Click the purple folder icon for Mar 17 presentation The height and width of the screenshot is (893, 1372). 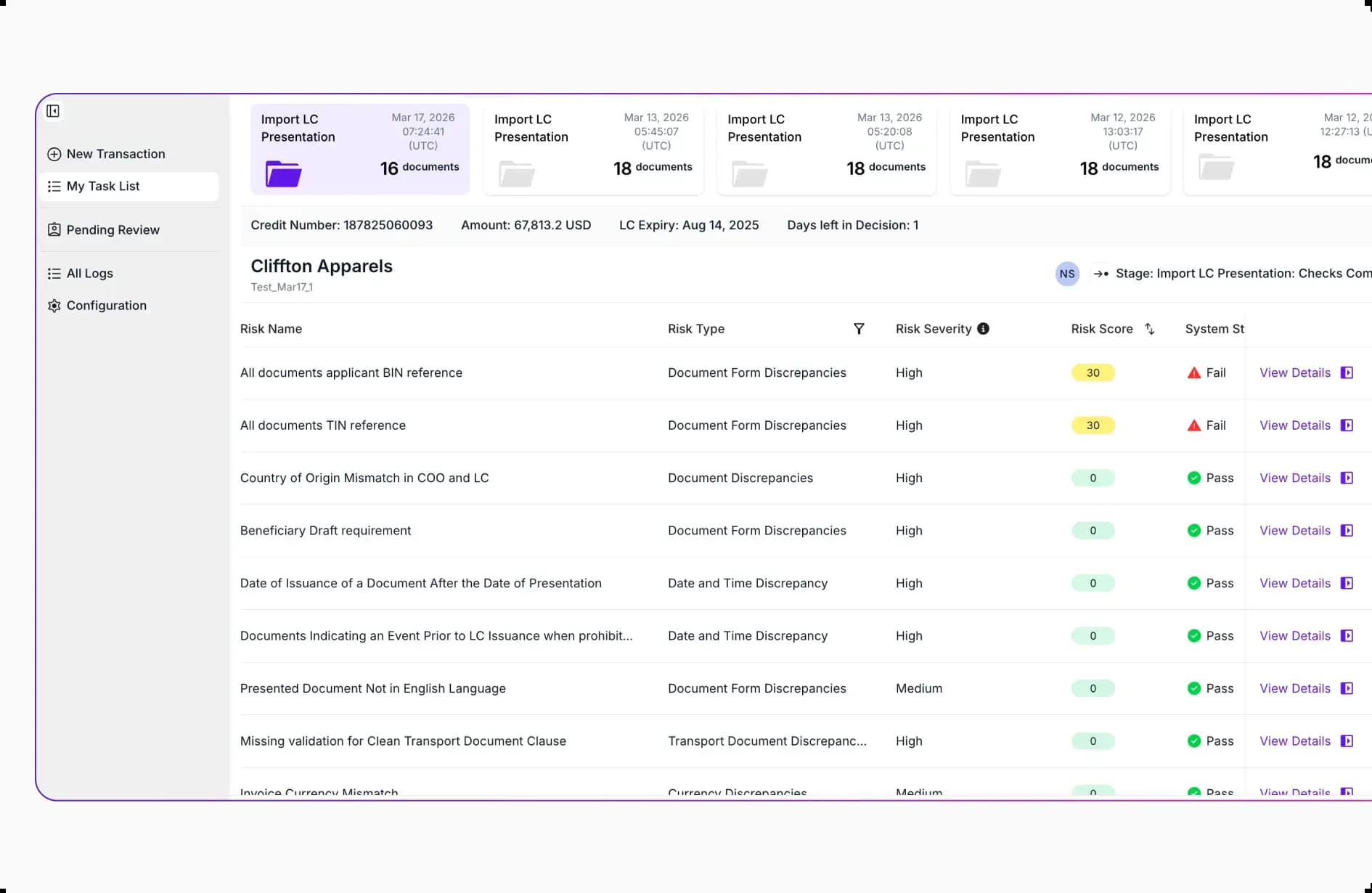(x=283, y=174)
